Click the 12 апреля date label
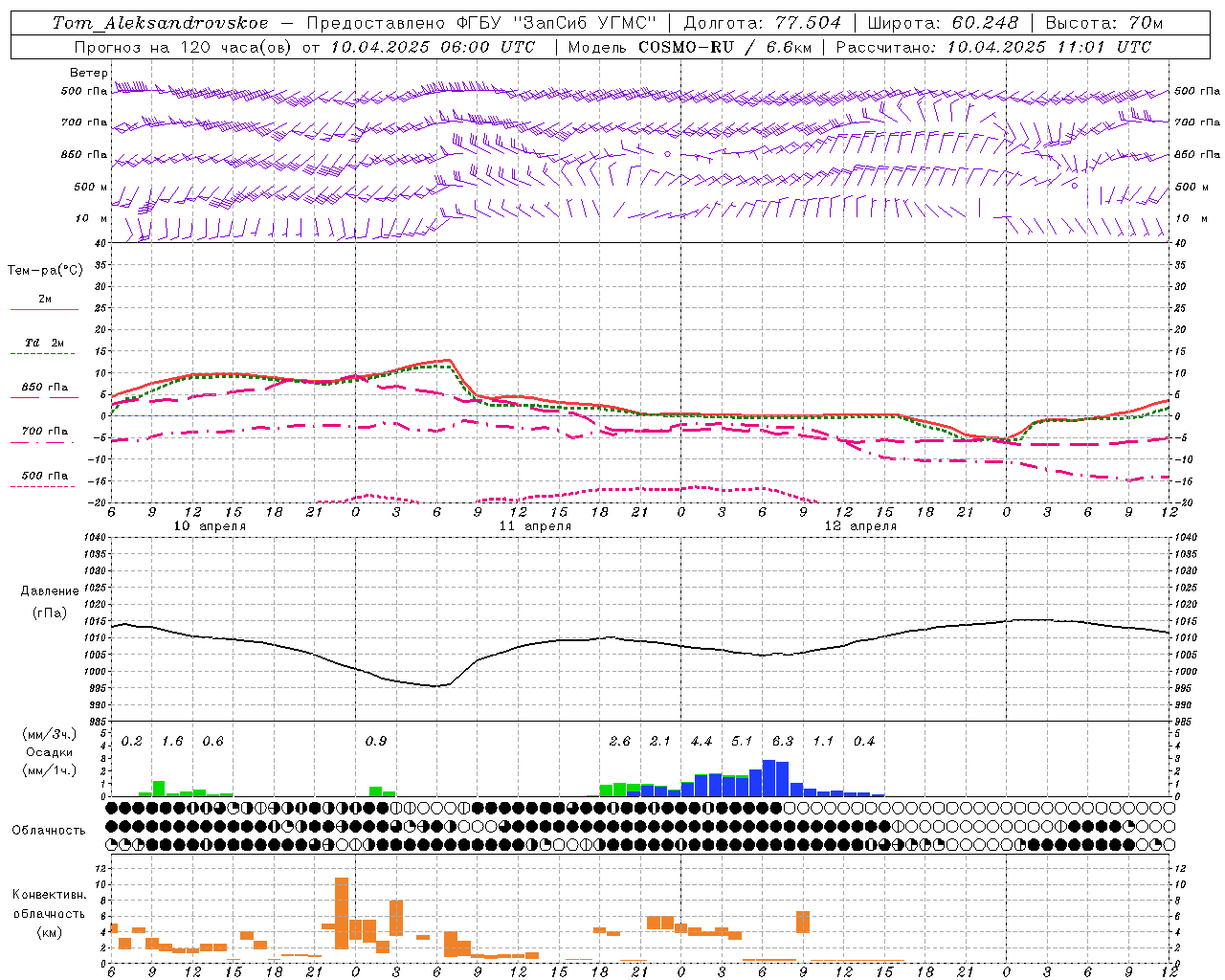This screenshot has width=1225, height=980. coord(860,526)
